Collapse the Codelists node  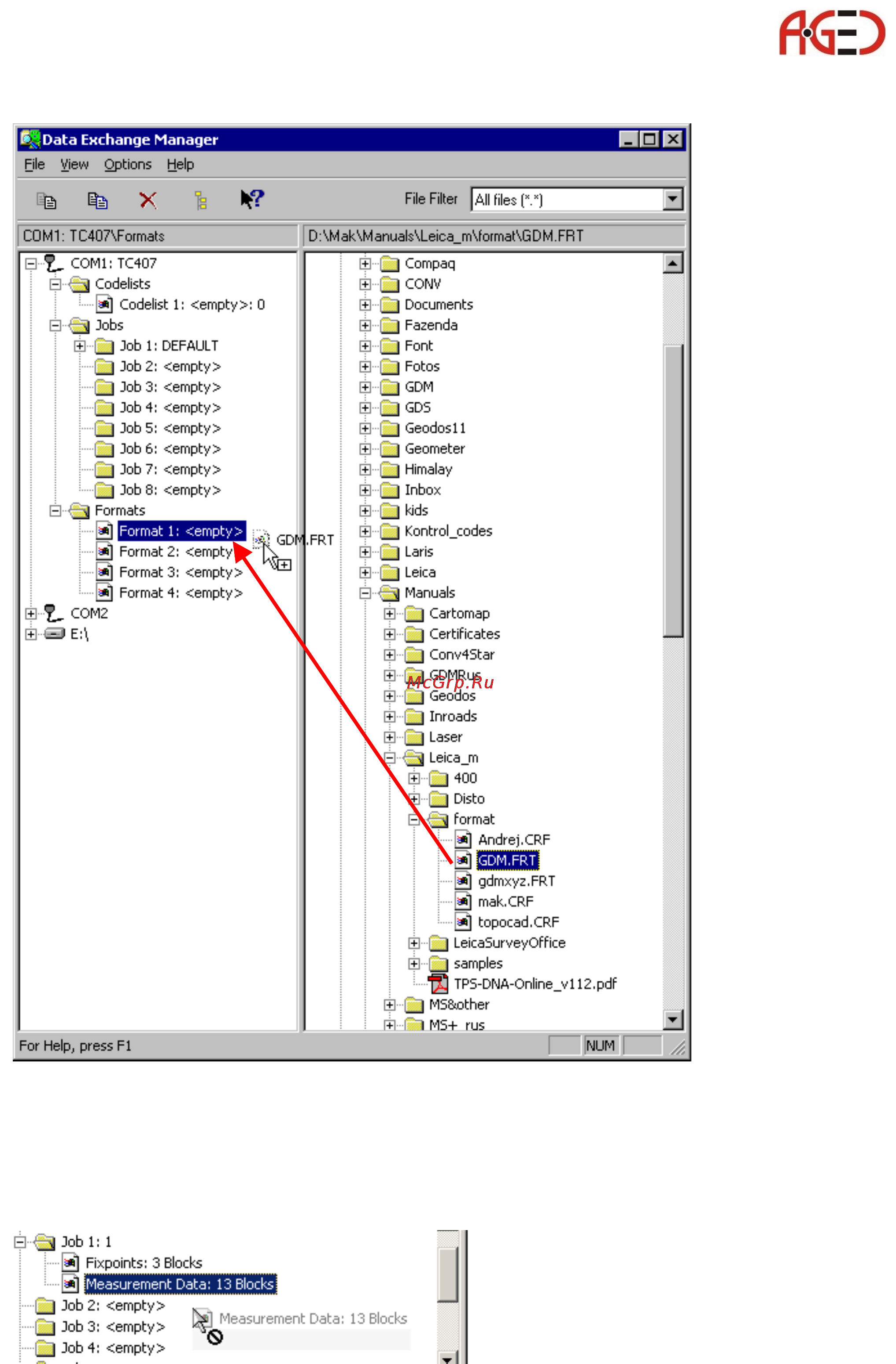click(55, 284)
